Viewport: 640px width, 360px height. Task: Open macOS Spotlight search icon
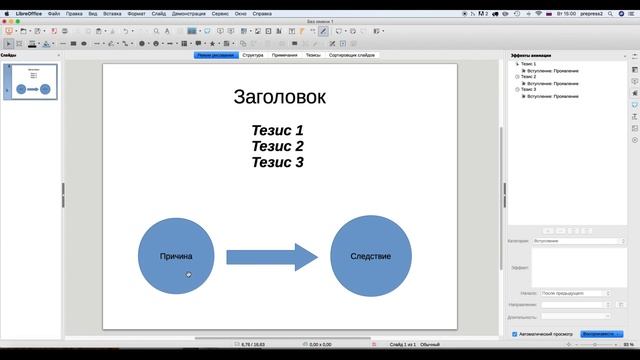click(610, 13)
